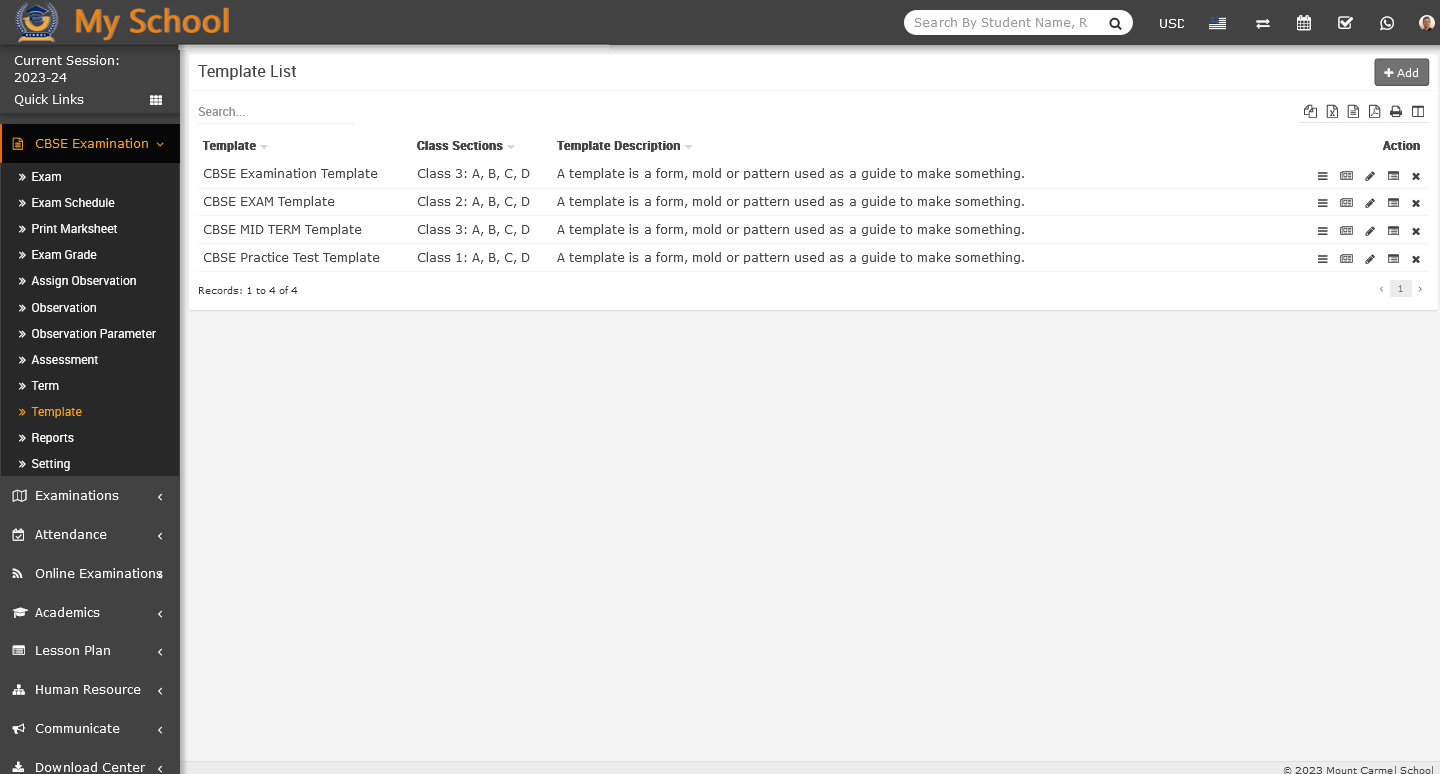Export template list to PDF
The height and width of the screenshot is (774, 1440).
[1375, 112]
